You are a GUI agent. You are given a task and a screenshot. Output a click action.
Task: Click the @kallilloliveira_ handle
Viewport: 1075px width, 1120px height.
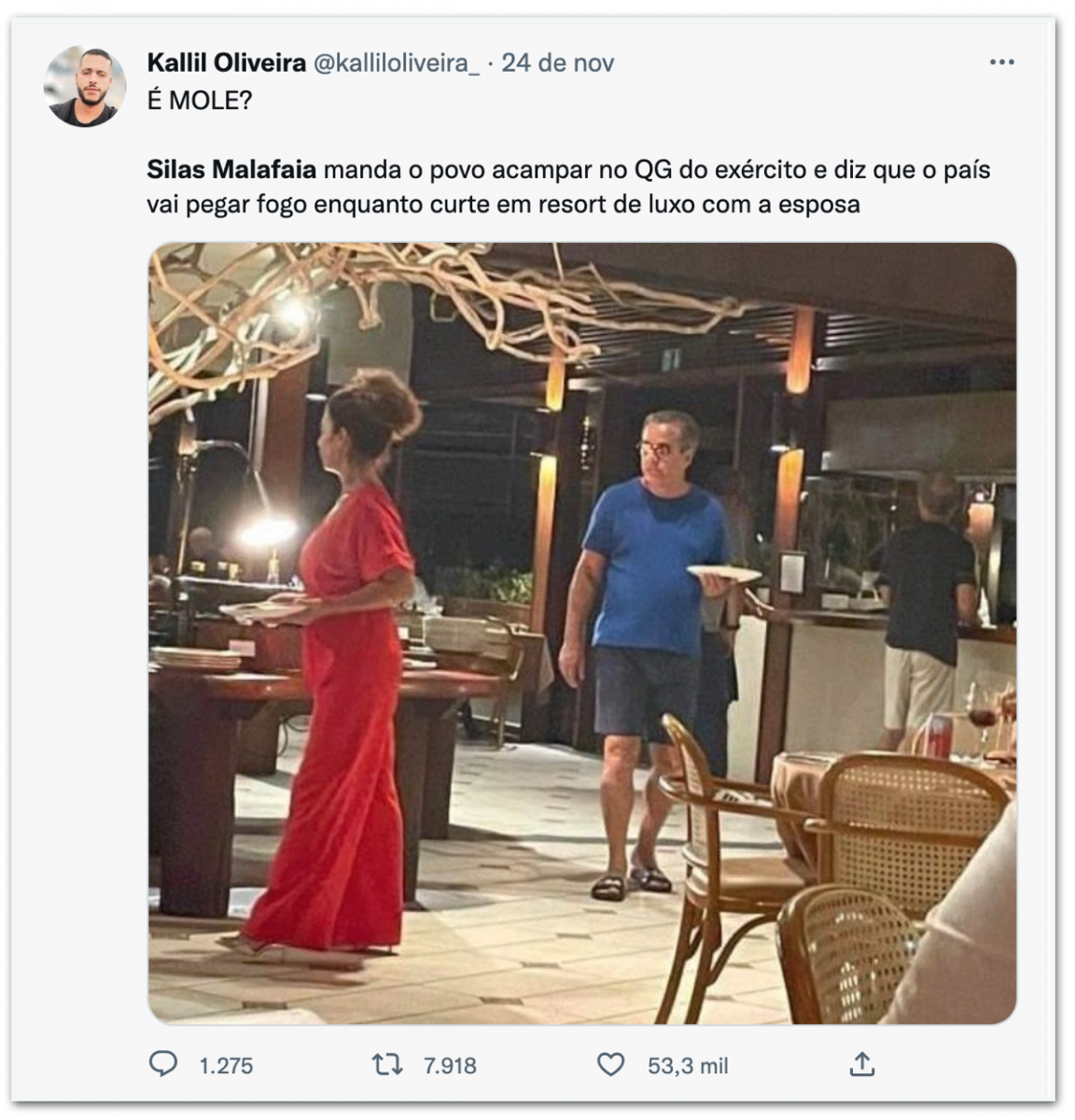(396, 63)
